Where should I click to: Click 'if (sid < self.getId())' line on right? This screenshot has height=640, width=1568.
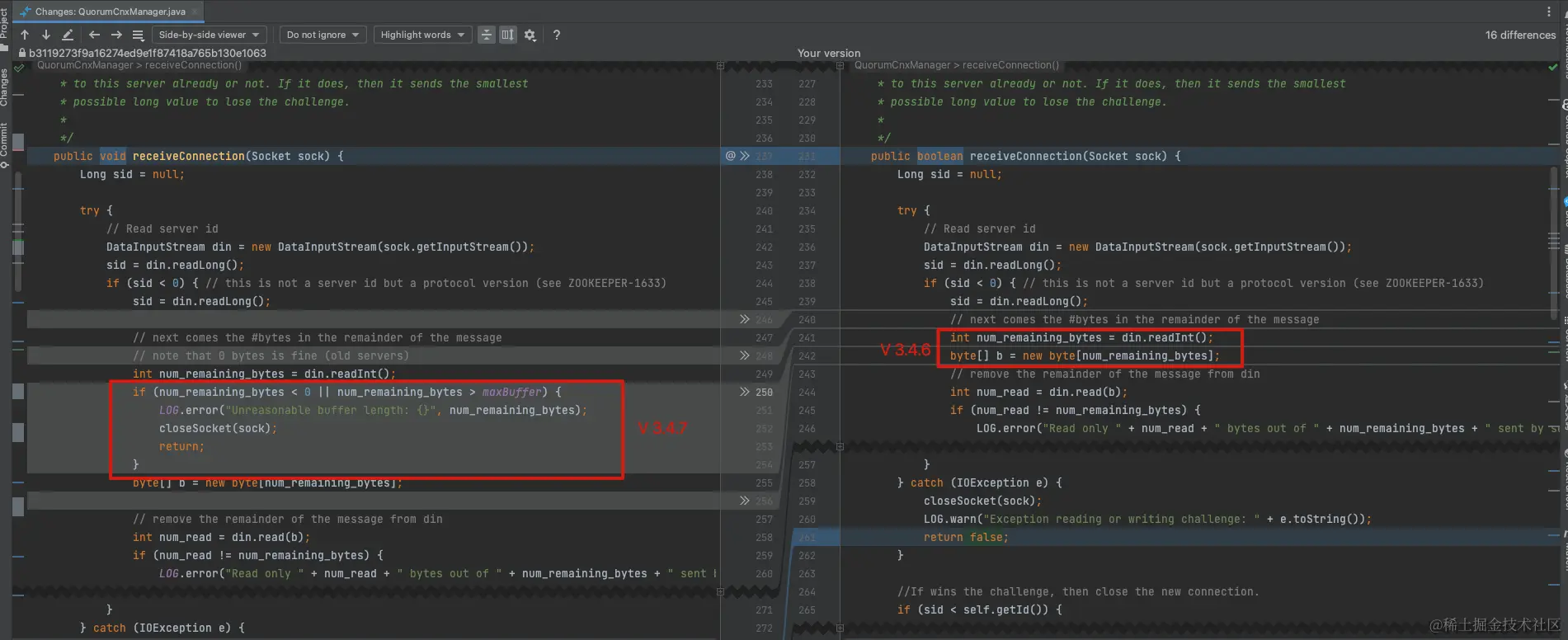coord(980,609)
